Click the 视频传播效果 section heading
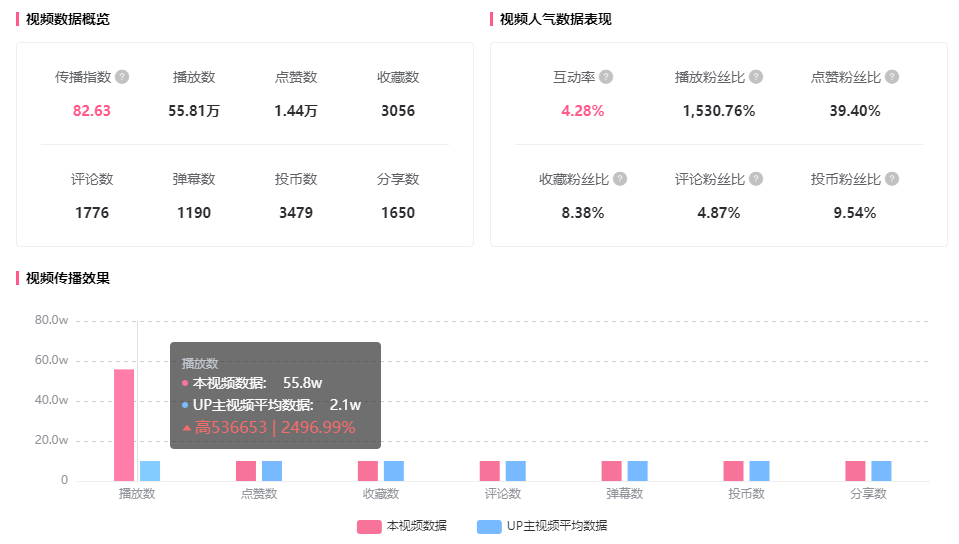This screenshot has width=959, height=544. (67, 278)
